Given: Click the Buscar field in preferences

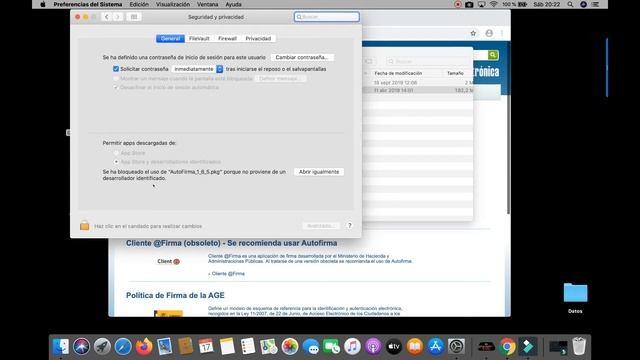Looking at the screenshot, I should (x=327, y=17).
